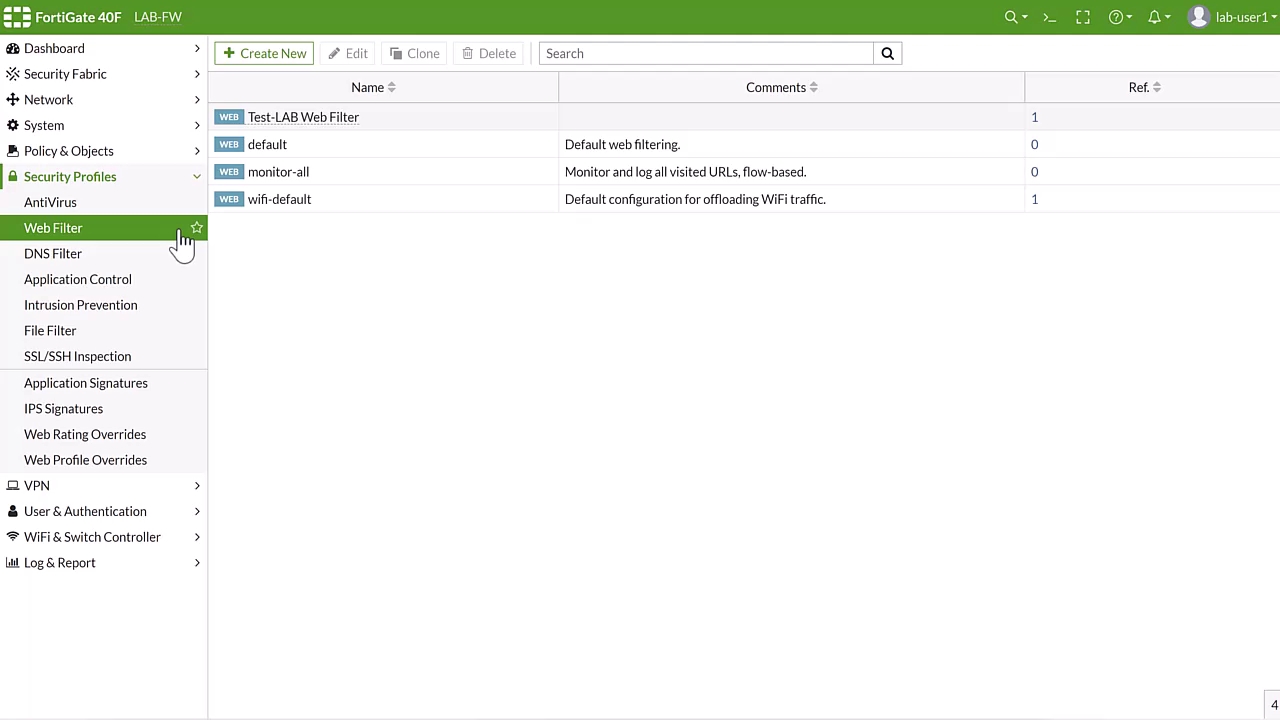Click the FortiGate logo icon
The width and height of the screenshot is (1280, 720).
(17, 17)
